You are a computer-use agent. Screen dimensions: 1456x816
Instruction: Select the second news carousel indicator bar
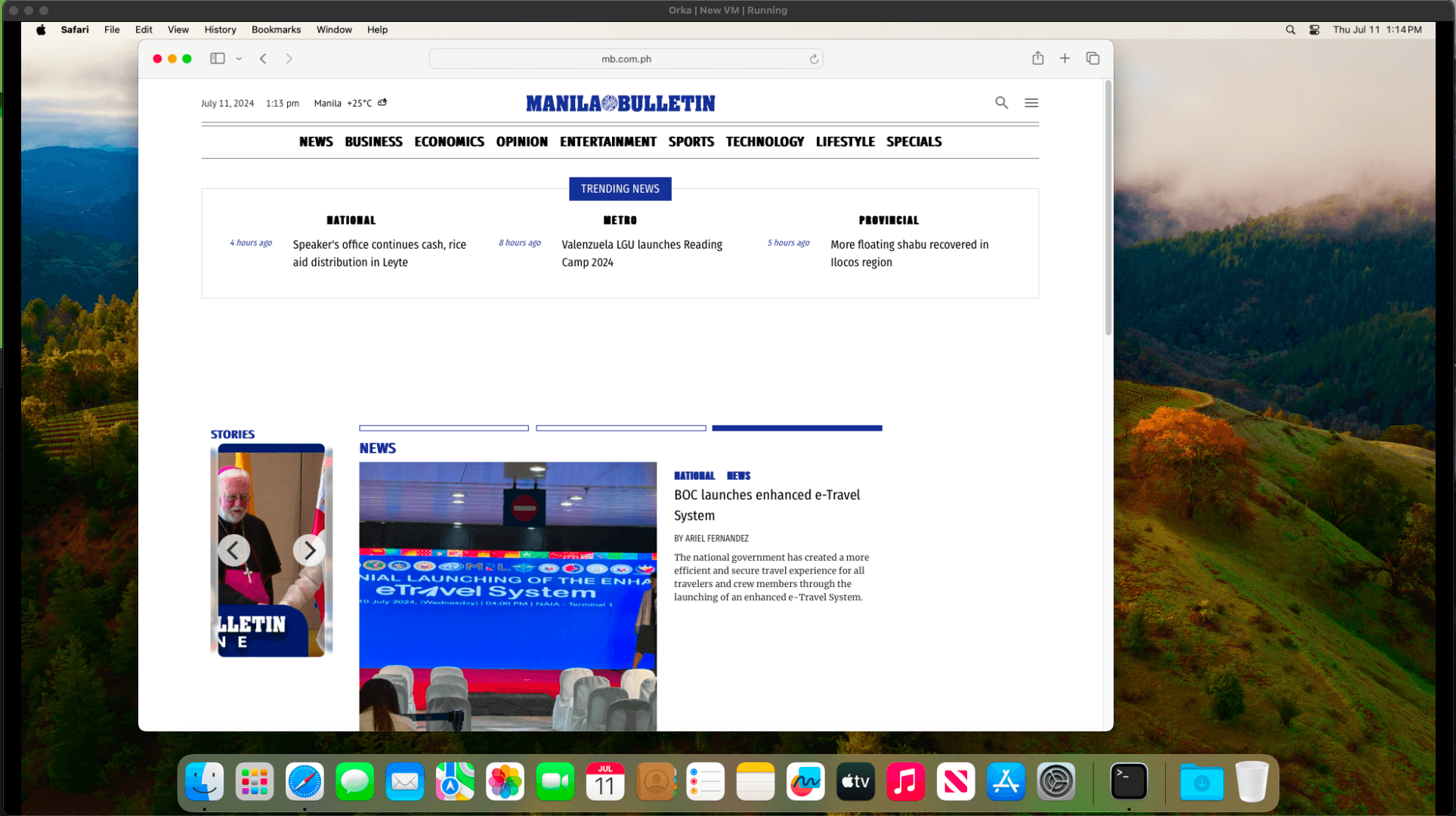pyautogui.click(x=620, y=428)
